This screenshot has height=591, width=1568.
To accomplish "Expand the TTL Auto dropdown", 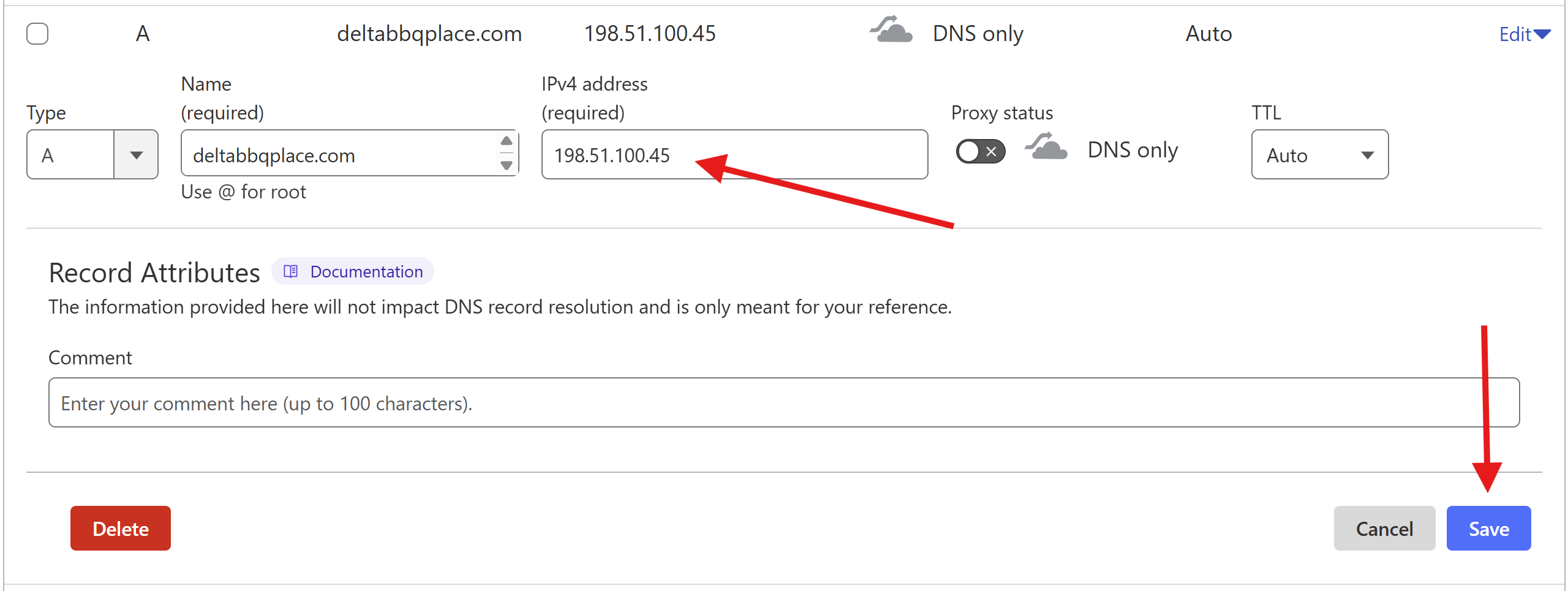I will coord(1319,155).
